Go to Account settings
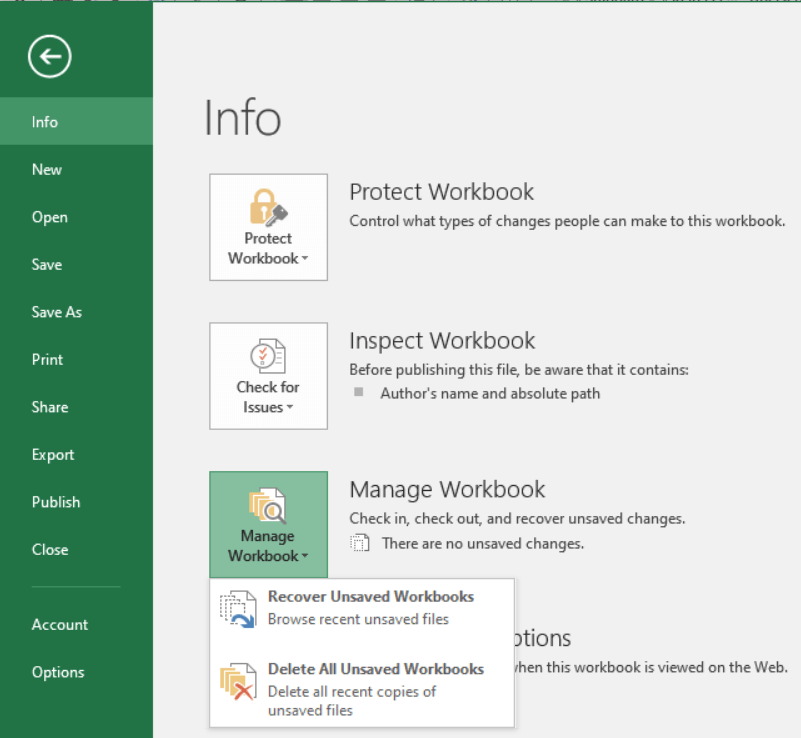Image resolution: width=801 pixels, height=738 pixels. coord(60,624)
